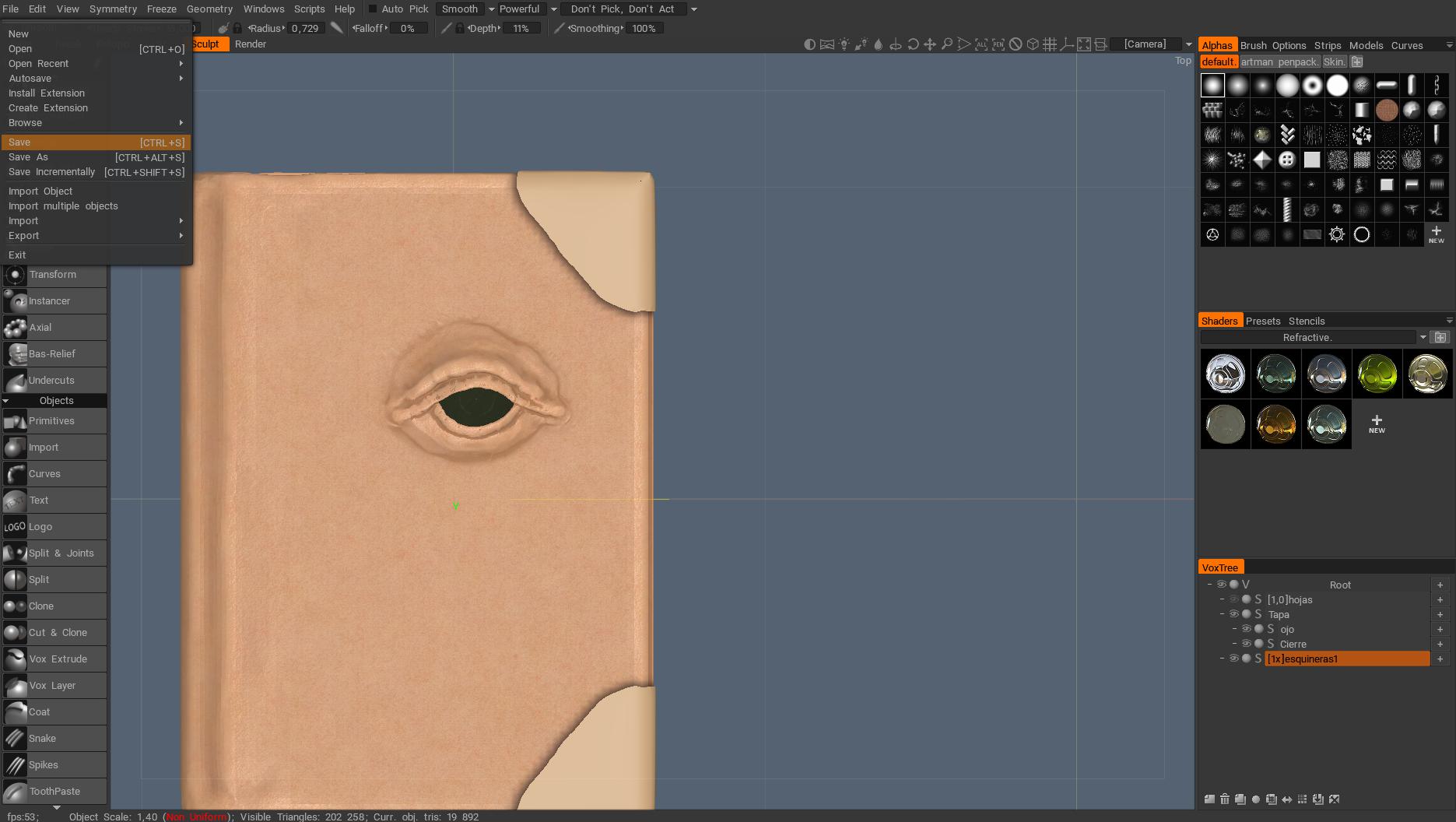Add child layer to Root with plus button
The height and width of the screenshot is (822, 1456).
[1440, 585]
